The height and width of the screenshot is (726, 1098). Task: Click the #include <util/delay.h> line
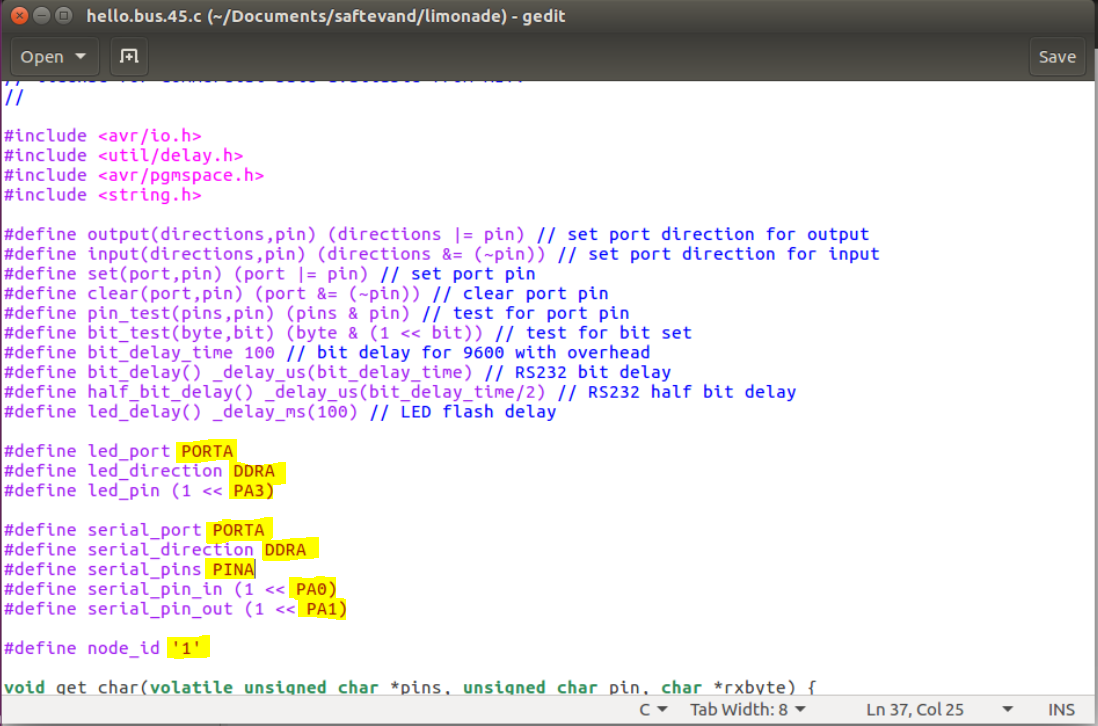[x=124, y=155]
